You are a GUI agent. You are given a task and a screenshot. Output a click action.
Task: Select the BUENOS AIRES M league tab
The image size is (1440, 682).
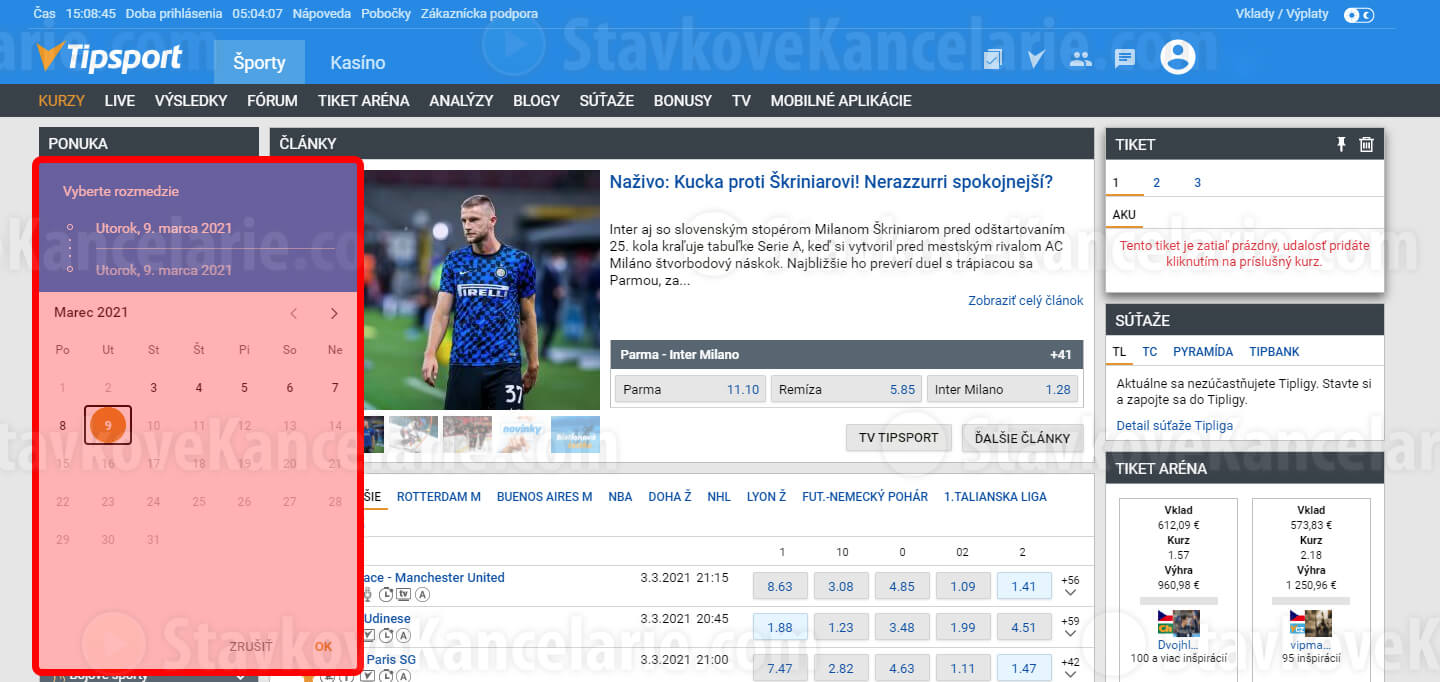point(545,497)
